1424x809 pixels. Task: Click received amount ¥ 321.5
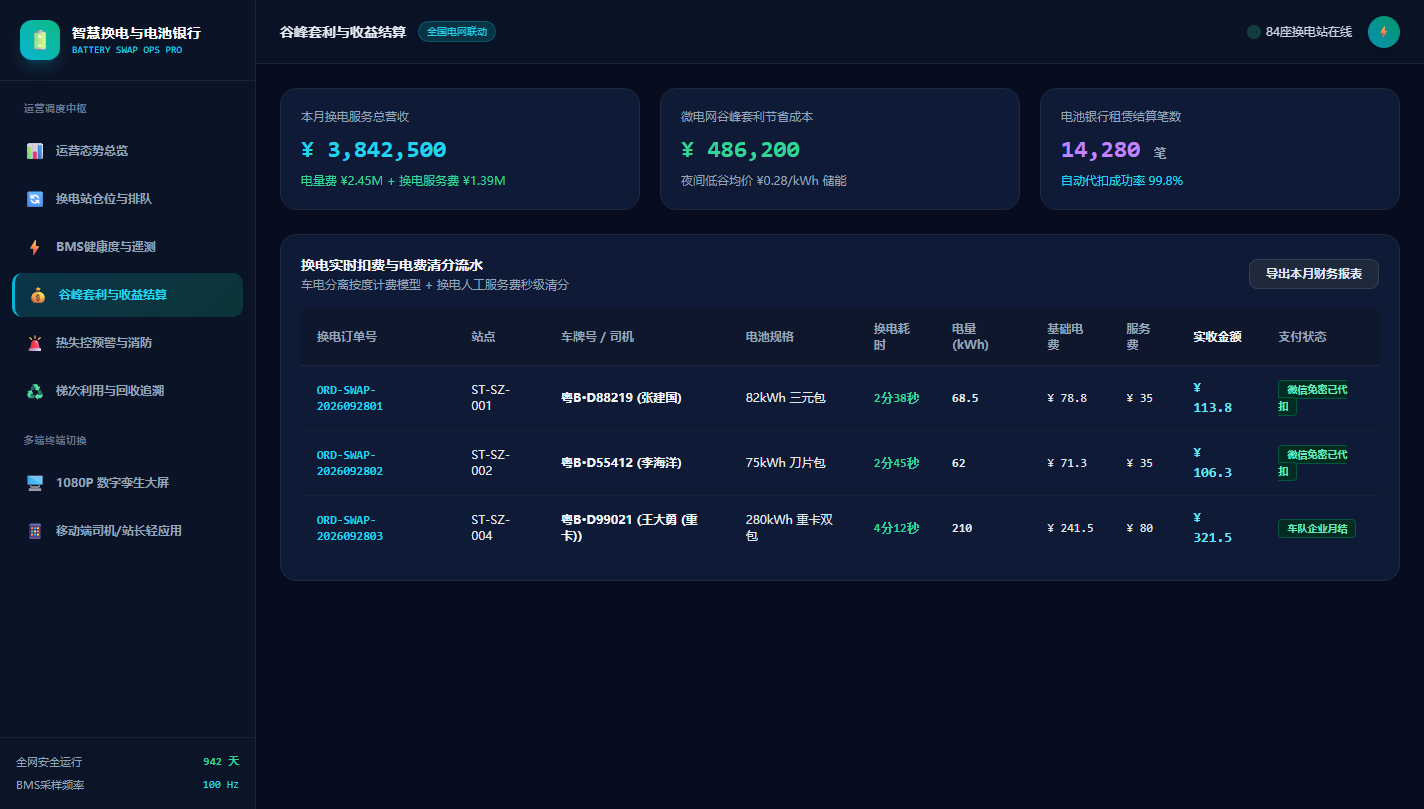[1213, 528]
